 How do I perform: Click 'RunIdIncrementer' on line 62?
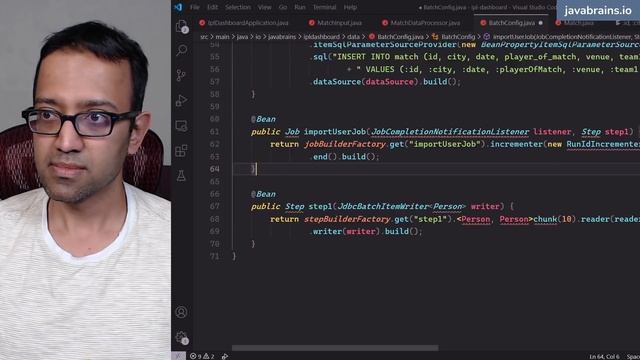pyautogui.click(x=603, y=144)
